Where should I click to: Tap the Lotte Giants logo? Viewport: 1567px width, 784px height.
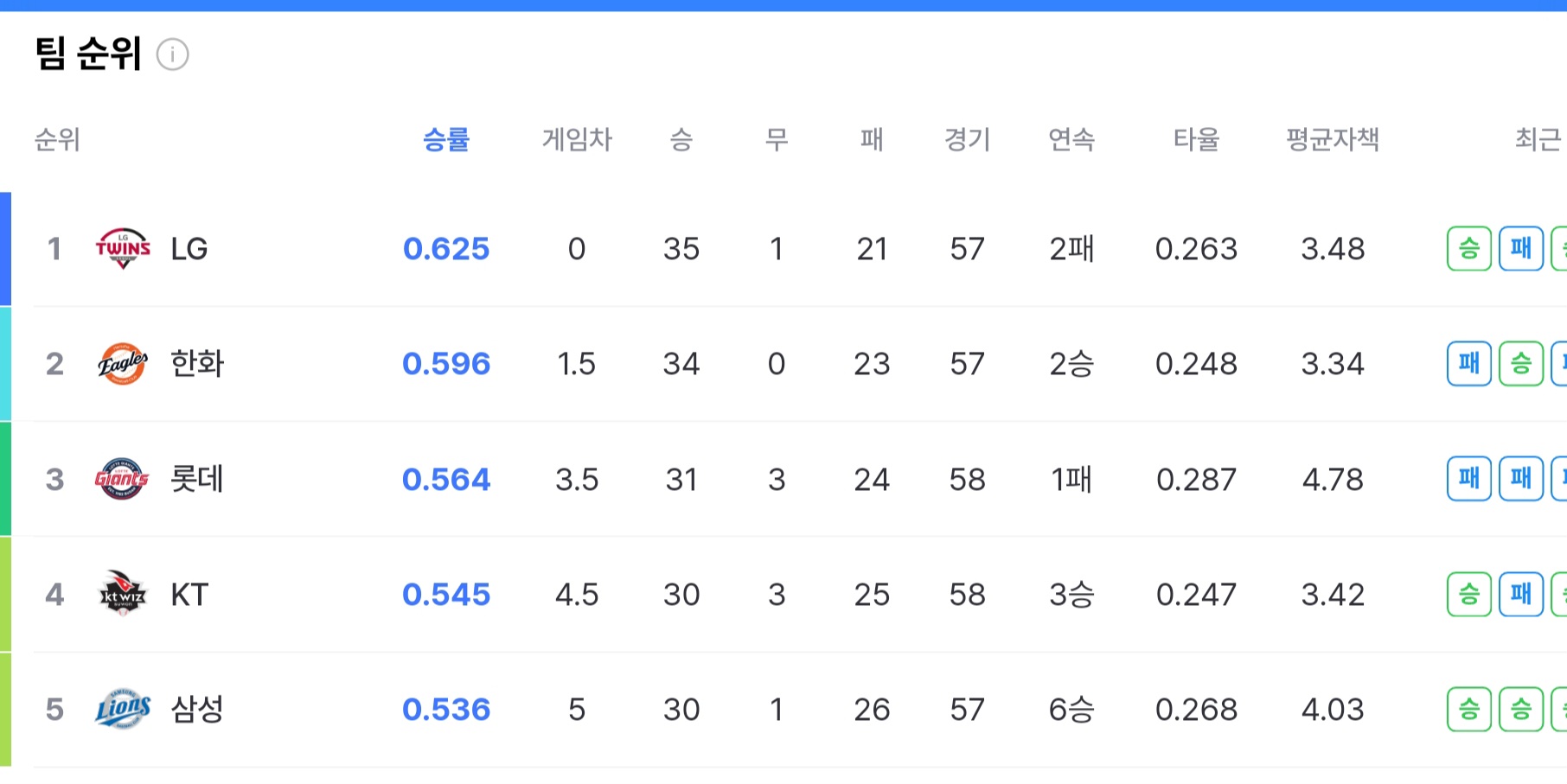point(122,479)
